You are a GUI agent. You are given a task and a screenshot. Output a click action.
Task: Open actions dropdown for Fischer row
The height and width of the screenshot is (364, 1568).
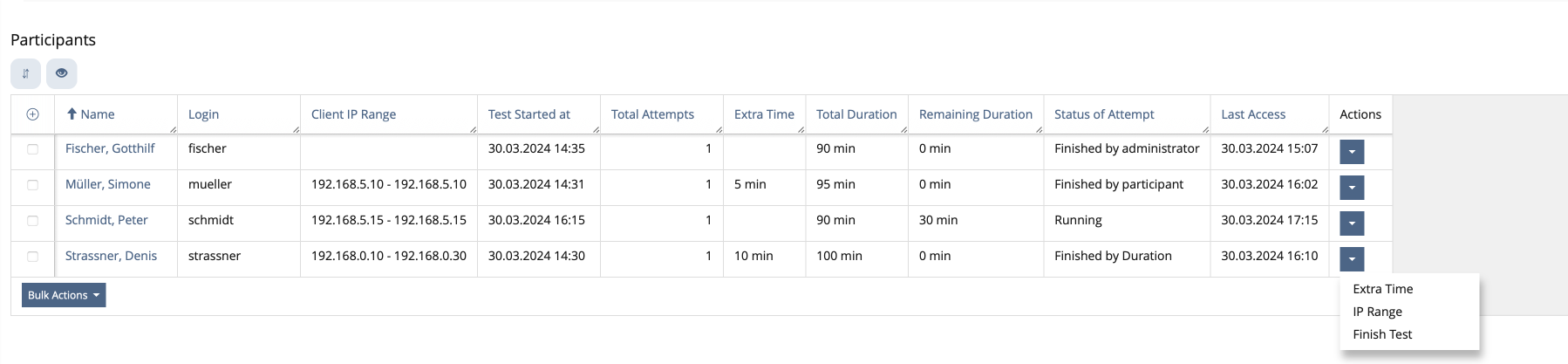coord(1352,152)
